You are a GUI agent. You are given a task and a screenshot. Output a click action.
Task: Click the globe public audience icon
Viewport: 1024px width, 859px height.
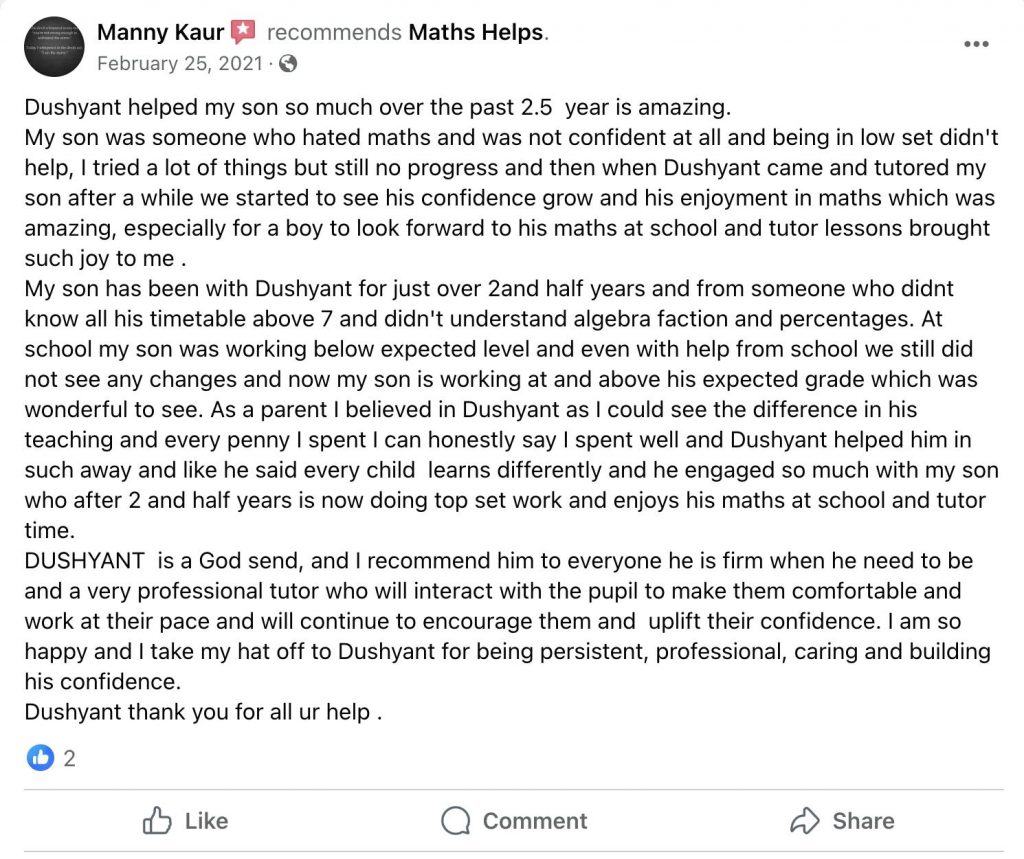point(288,64)
